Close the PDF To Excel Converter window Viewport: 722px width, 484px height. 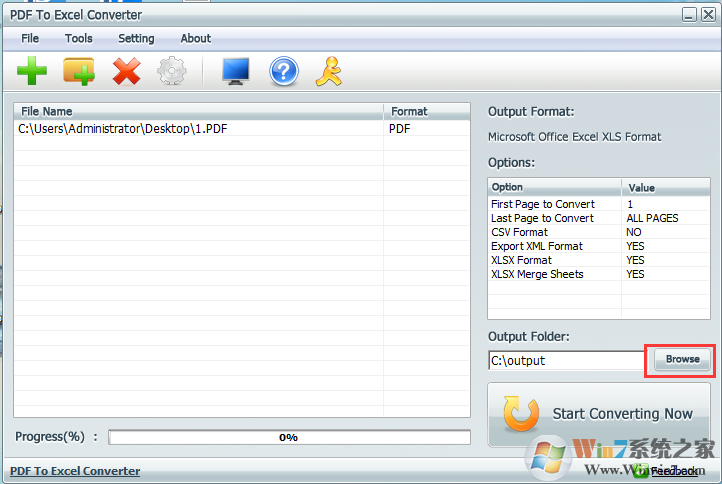tap(708, 15)
